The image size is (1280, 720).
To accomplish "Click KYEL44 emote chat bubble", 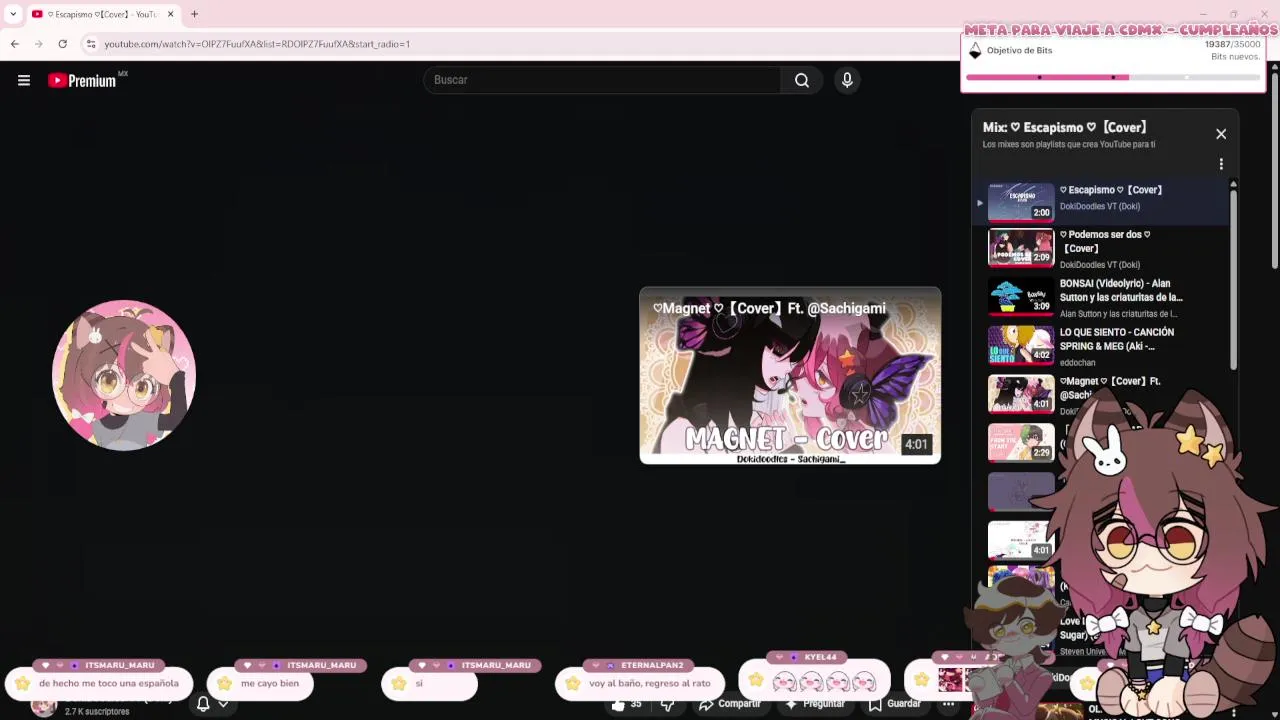I will click(814, 682).
